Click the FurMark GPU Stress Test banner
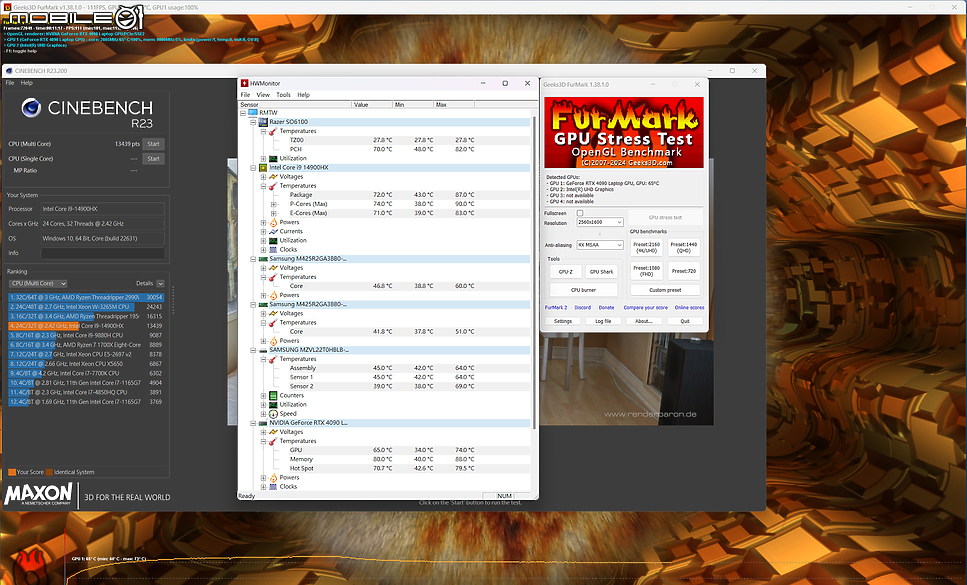Screen dimensions: 967x585 pyautogui.click(x=624, y=132)
